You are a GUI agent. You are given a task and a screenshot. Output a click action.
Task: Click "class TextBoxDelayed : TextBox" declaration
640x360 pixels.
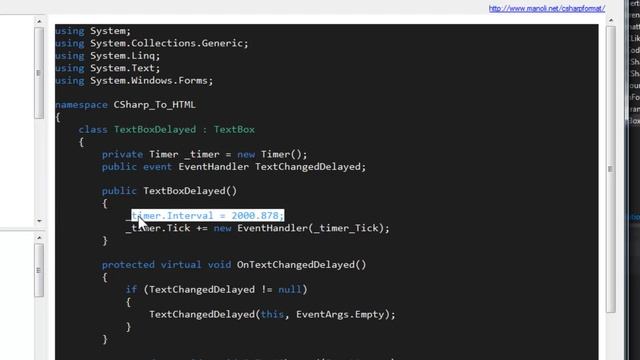pyautogui.click(x=167, y=130)
